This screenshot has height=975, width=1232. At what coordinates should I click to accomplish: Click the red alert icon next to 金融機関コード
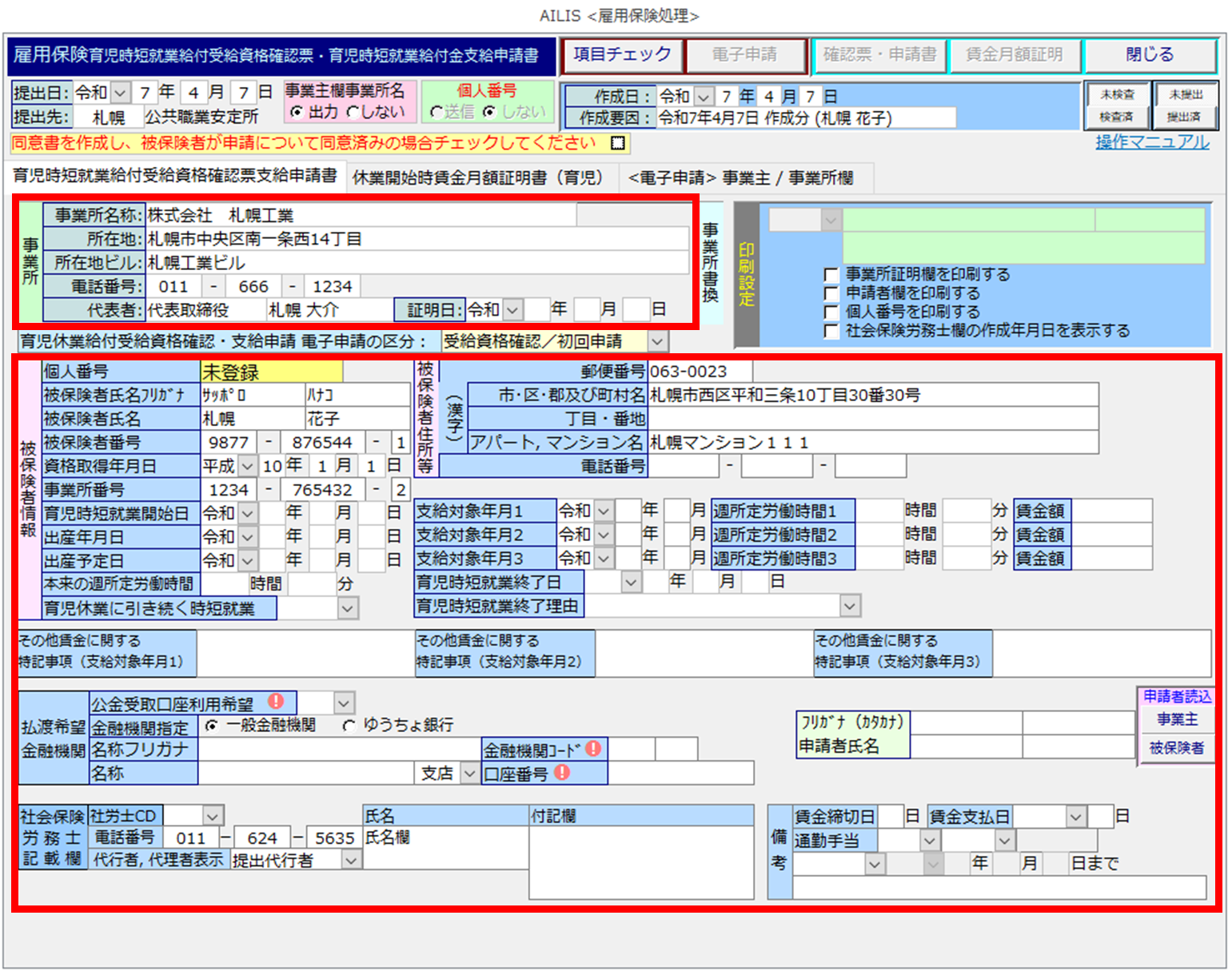pyautogui.click(x=593, y=749)
